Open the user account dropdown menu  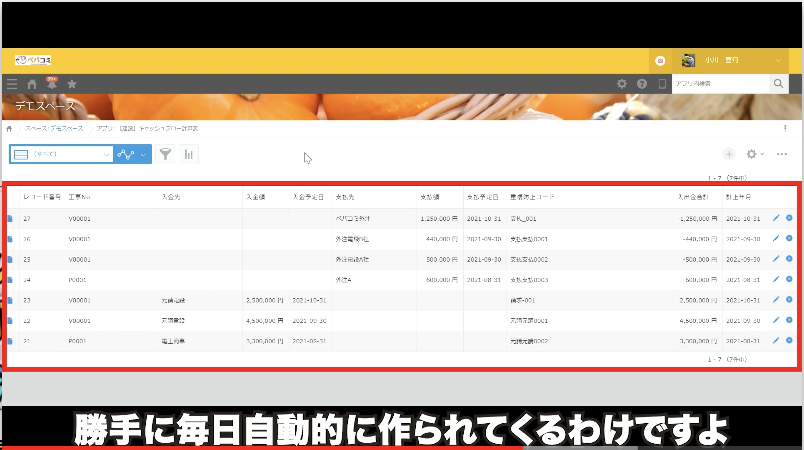coord(778,61)
